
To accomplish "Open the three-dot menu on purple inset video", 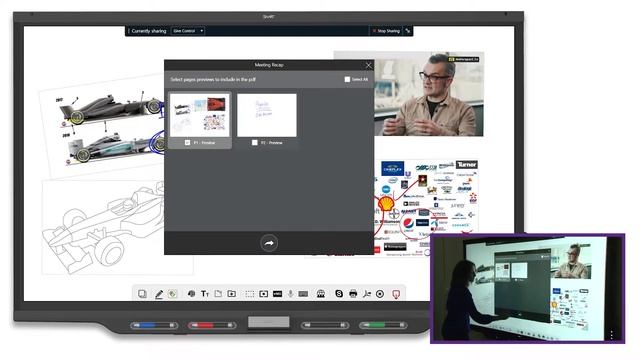I will point(611,335).
